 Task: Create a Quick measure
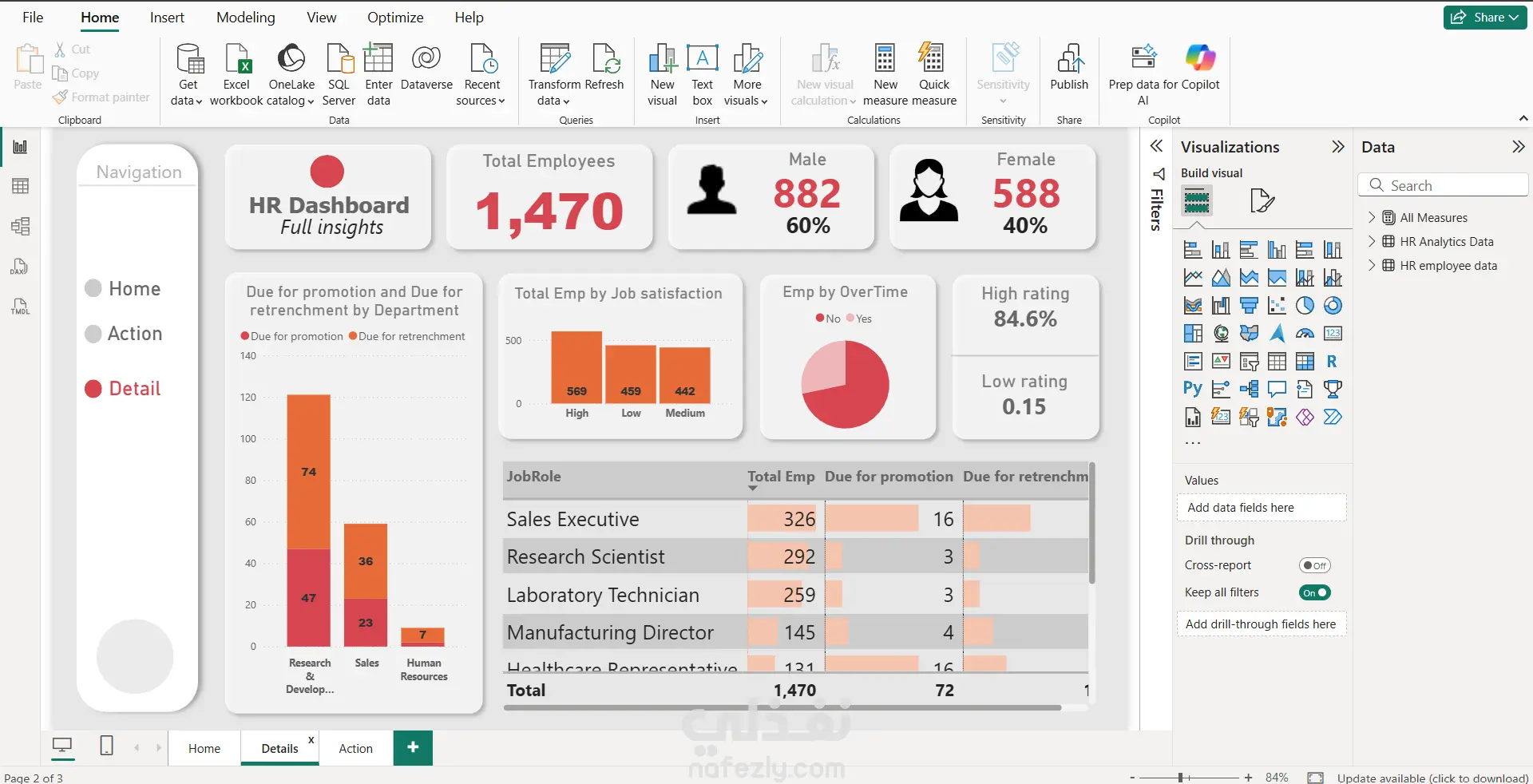click(x=933, y=74)
